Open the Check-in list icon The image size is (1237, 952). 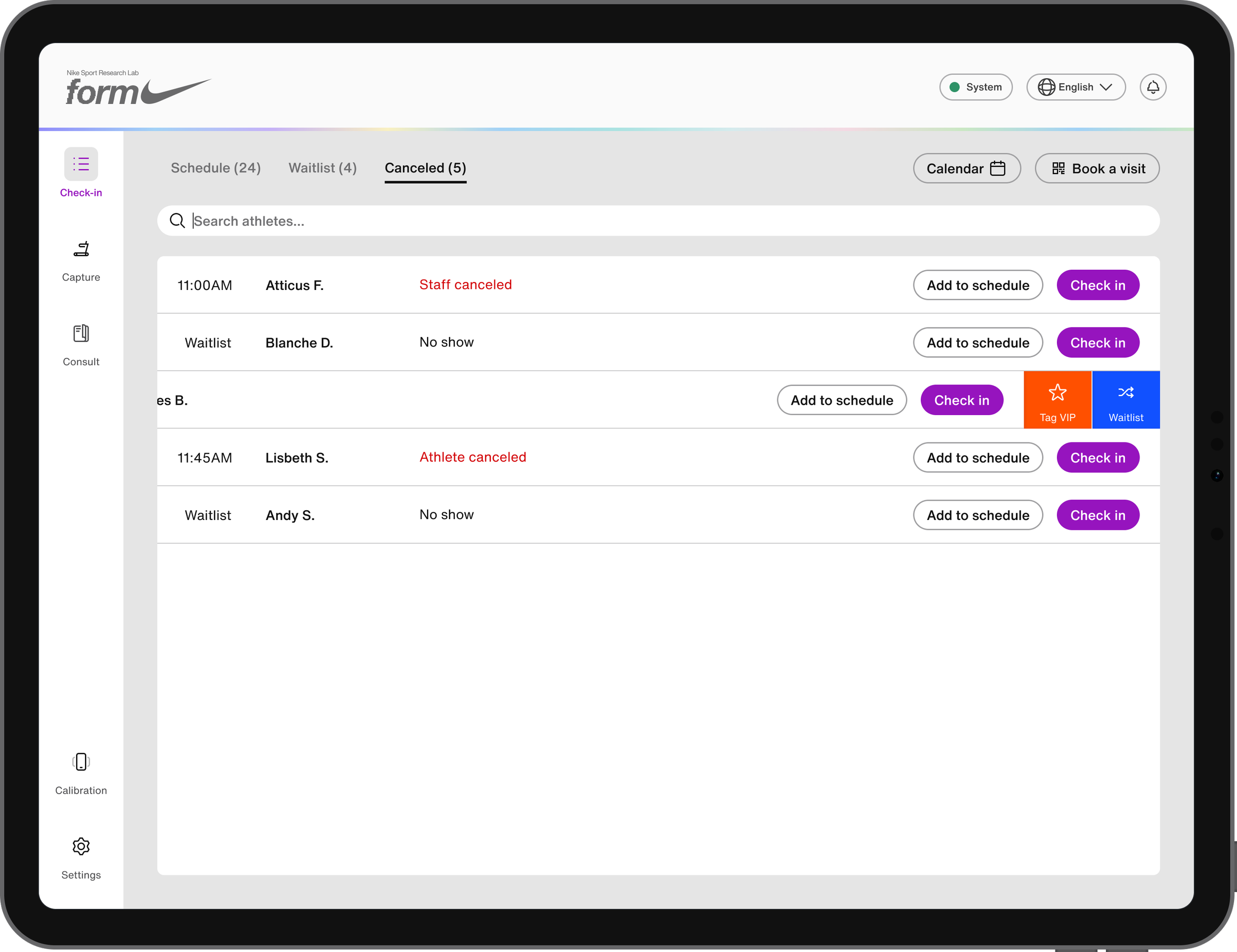(x=81, y=164)
